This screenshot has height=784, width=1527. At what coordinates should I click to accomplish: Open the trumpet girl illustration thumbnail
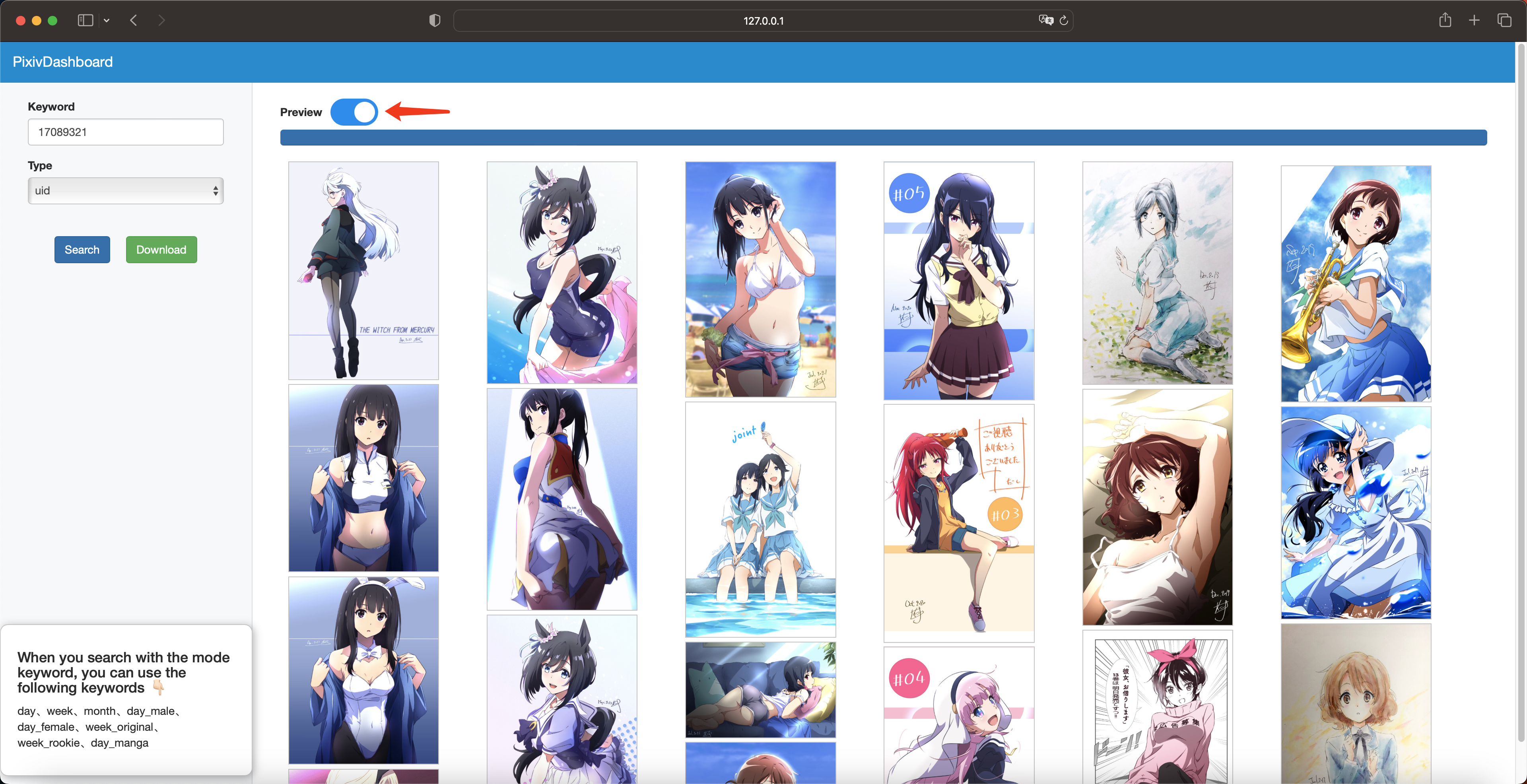coord(1356,283)
